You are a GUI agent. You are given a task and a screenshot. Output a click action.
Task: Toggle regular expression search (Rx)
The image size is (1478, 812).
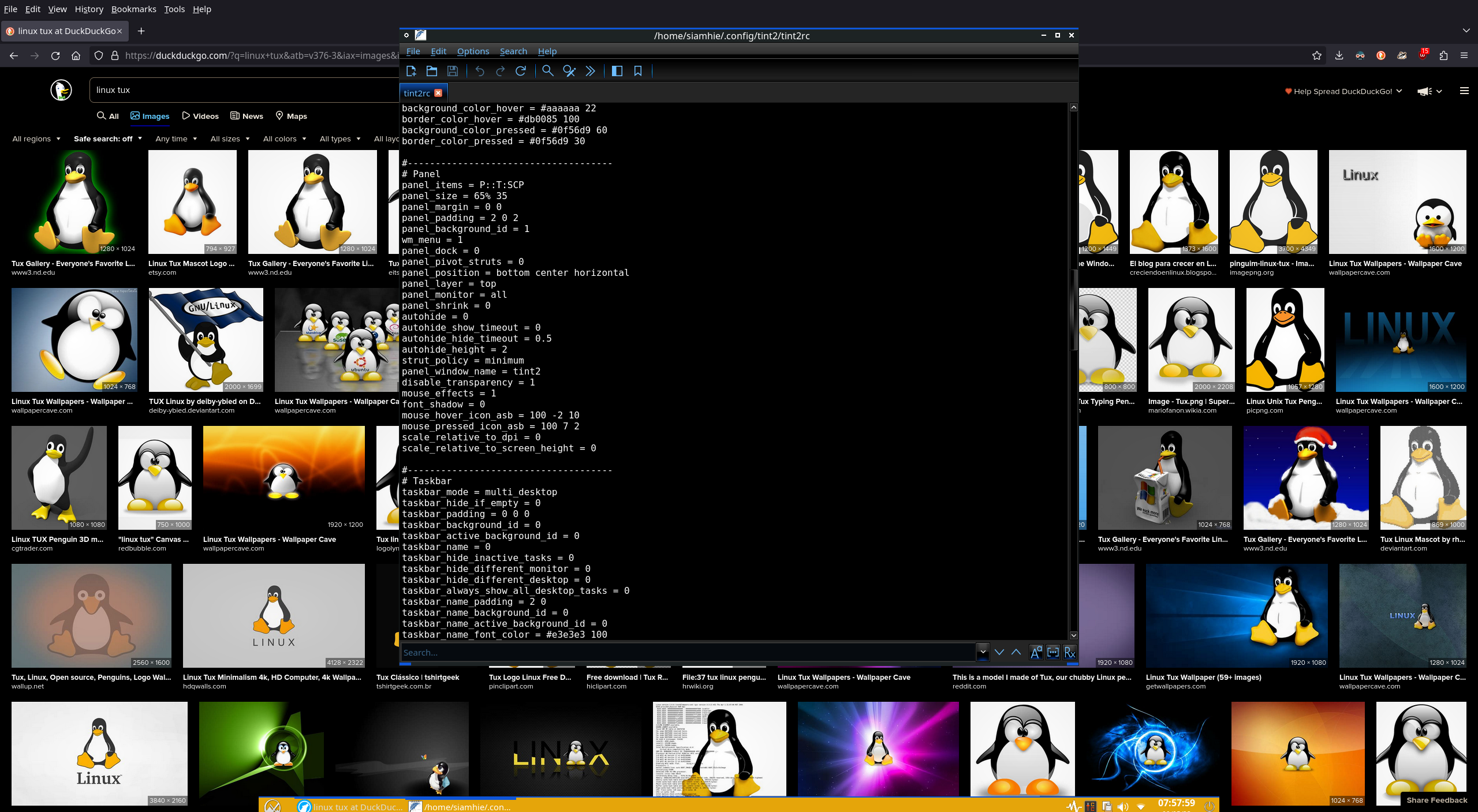tap(1070, 652)
